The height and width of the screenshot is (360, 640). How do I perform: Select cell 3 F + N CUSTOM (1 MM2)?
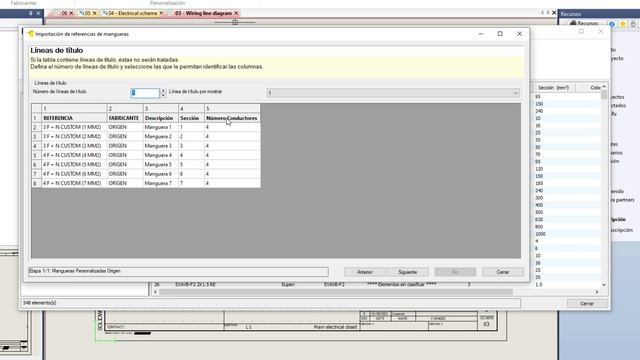point(74,127)
